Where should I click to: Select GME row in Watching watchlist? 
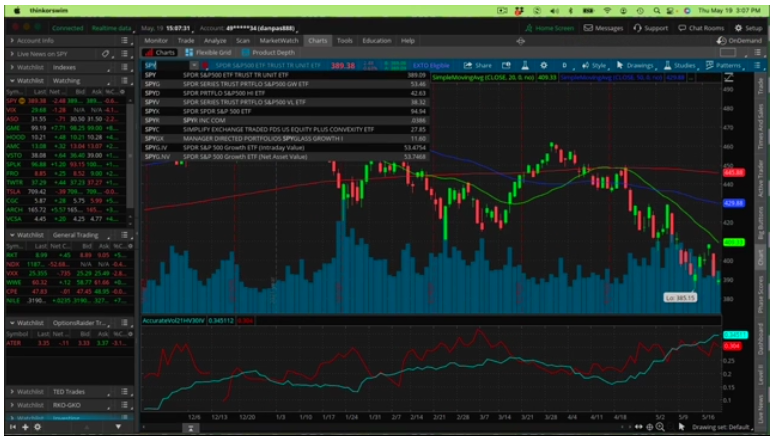click(65, 128)
